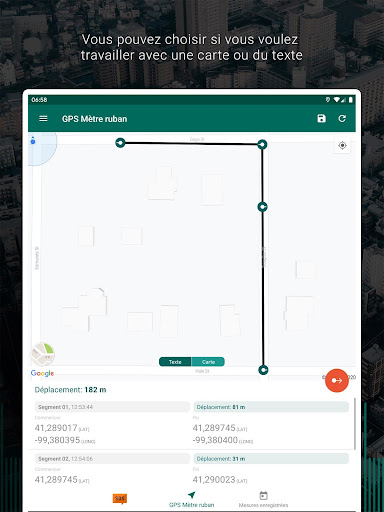
Task: Tap the blue current-location dot
Action: (33, 141)
